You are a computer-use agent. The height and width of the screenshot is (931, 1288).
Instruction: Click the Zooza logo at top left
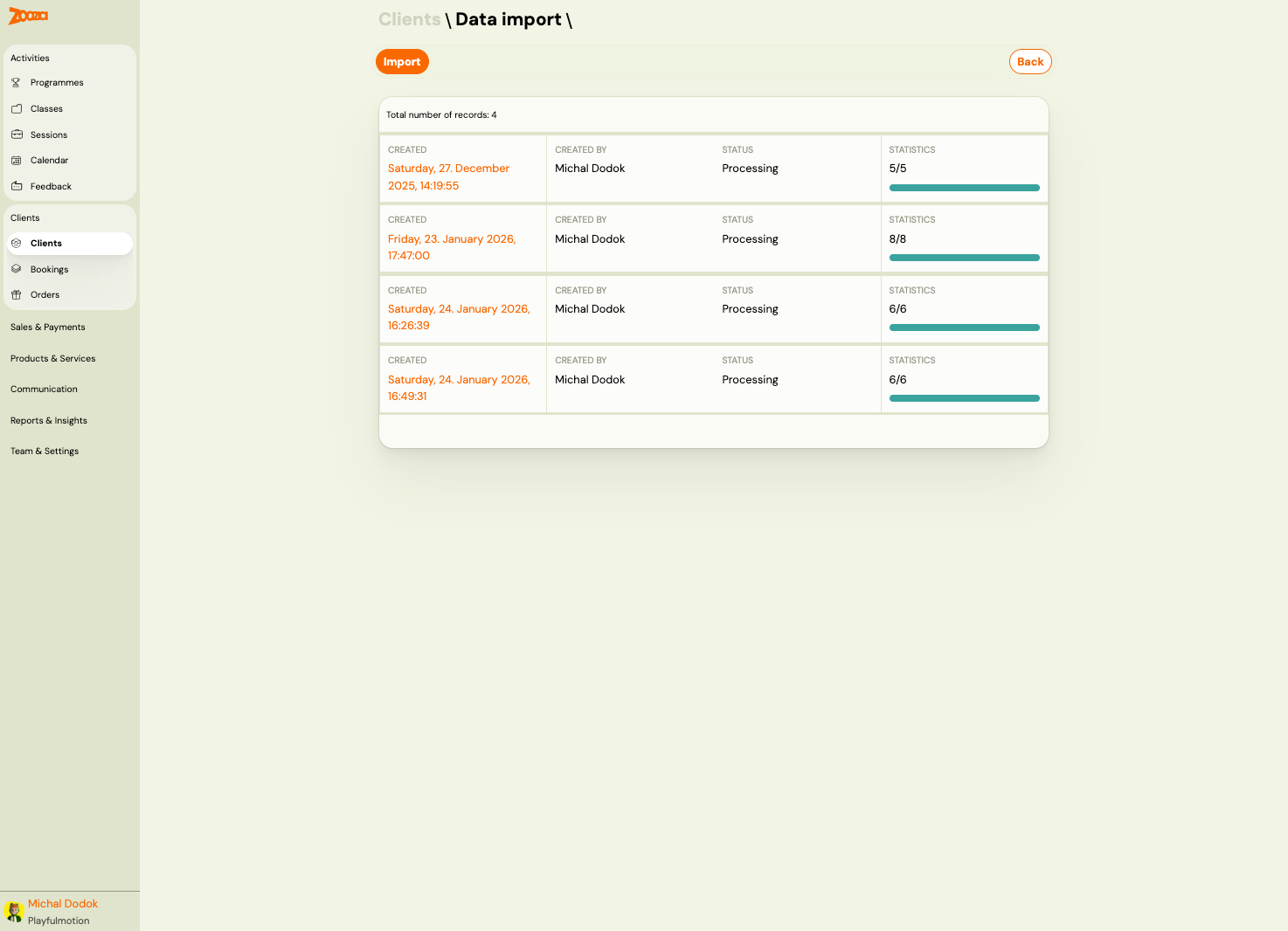tap(27, 16)
